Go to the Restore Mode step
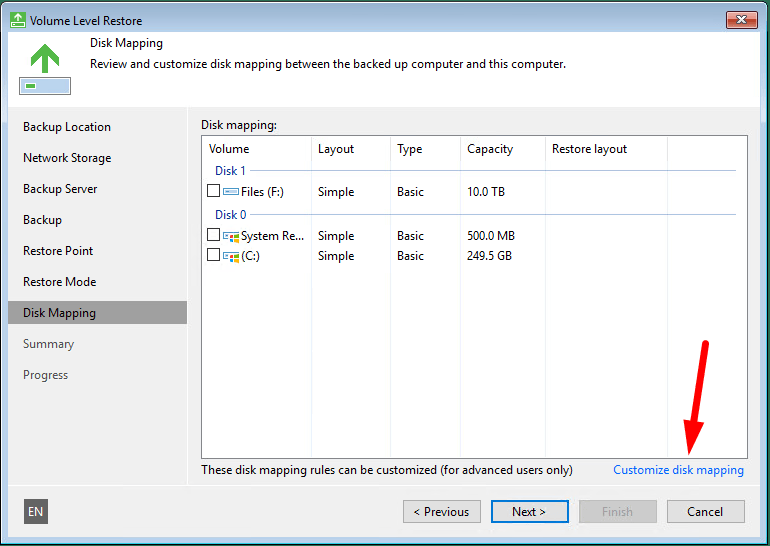Image resolution: width=770 pixels, height=546 pixels. pos(59,281)
